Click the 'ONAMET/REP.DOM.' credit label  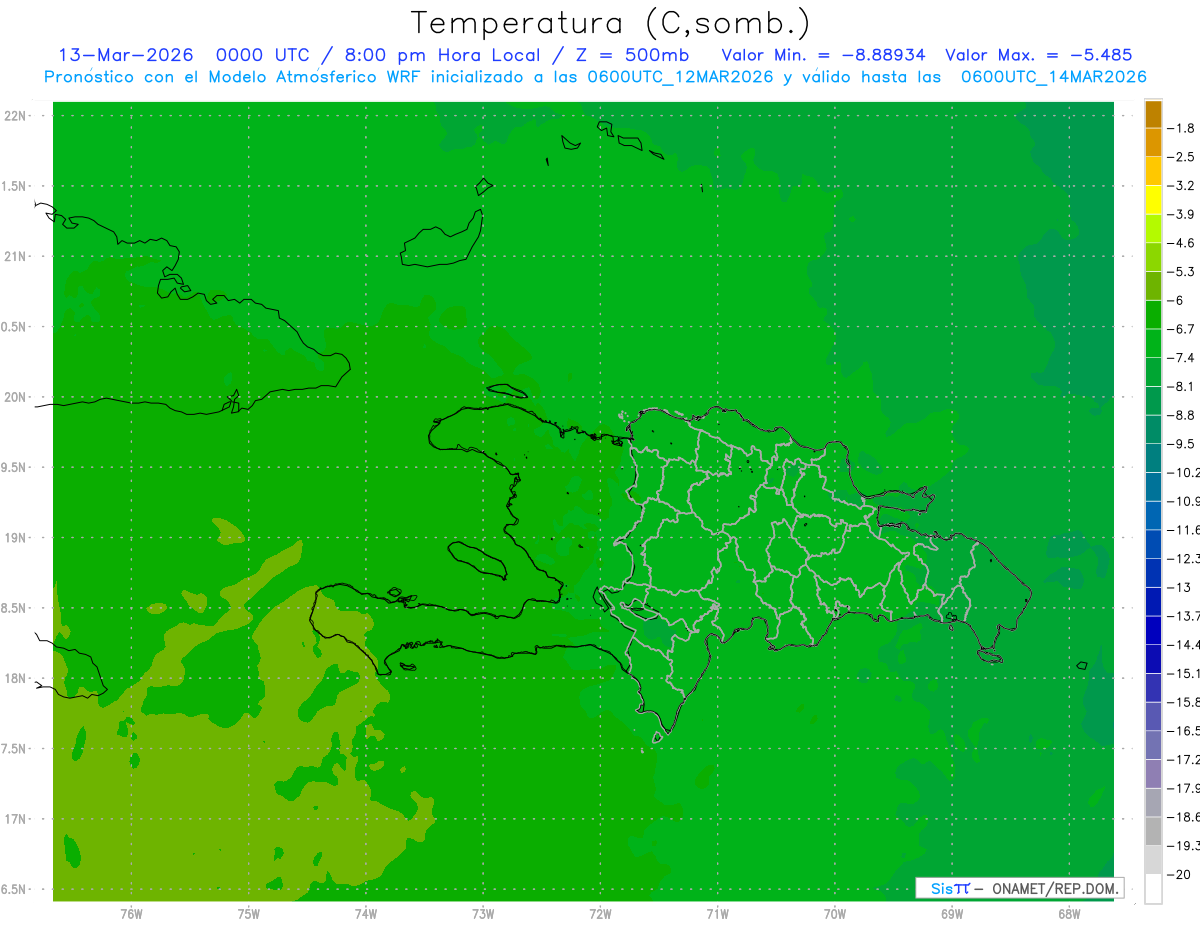[1055, 888]
